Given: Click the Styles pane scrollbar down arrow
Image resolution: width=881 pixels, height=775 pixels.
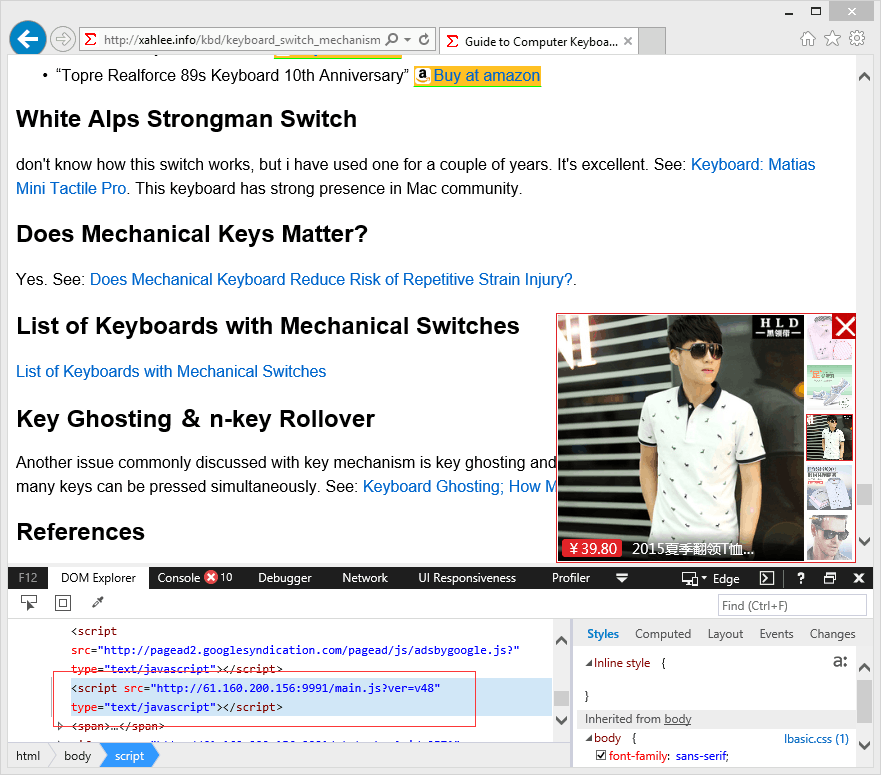Looking at the screenshot, I should tap(865, 745).
